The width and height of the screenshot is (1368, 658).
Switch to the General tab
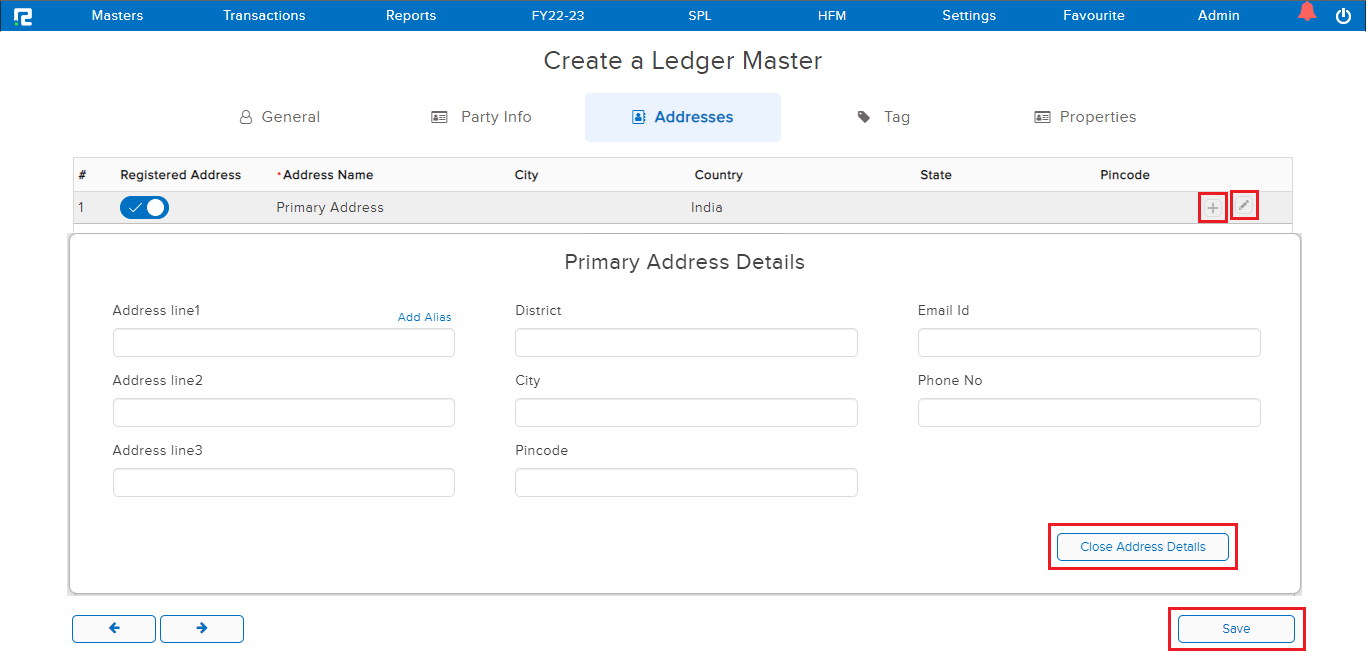click(x=279, y=117)
